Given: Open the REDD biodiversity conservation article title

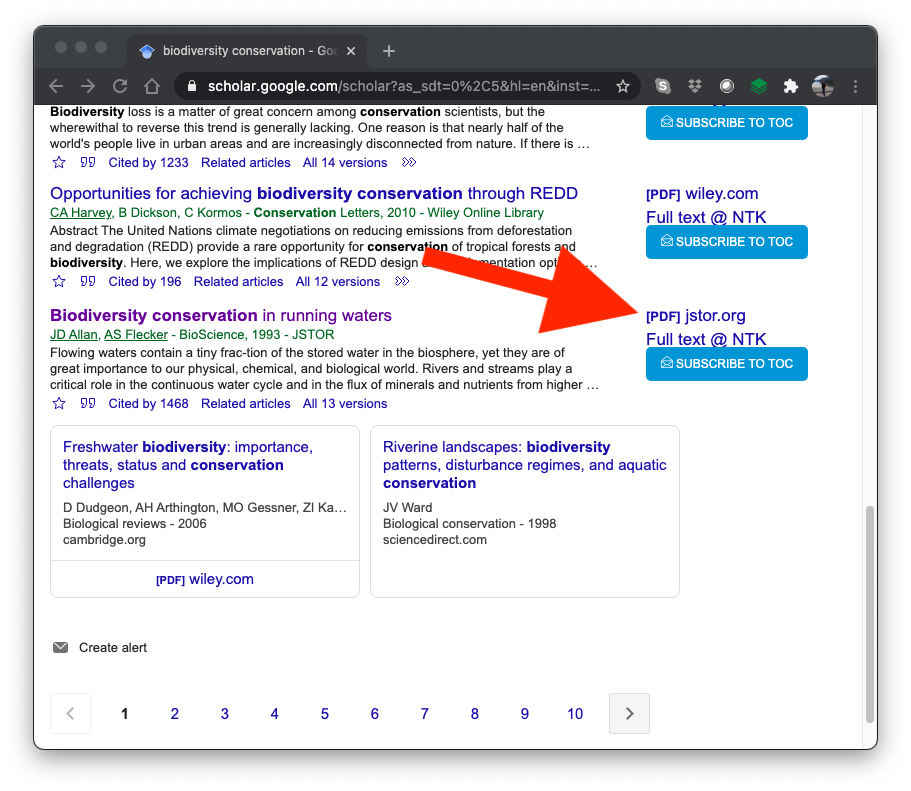Looking at the screenshot, I should point(314,193).
